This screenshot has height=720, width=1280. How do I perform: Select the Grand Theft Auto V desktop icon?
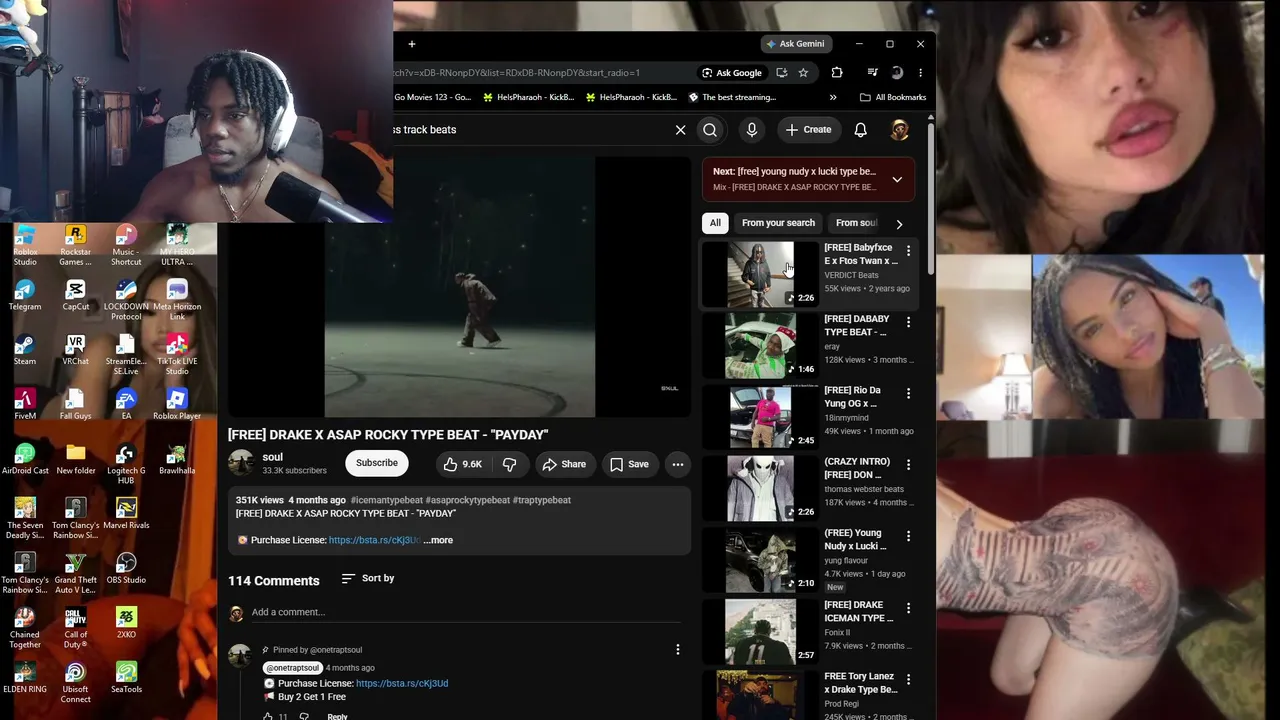point(75,573)
